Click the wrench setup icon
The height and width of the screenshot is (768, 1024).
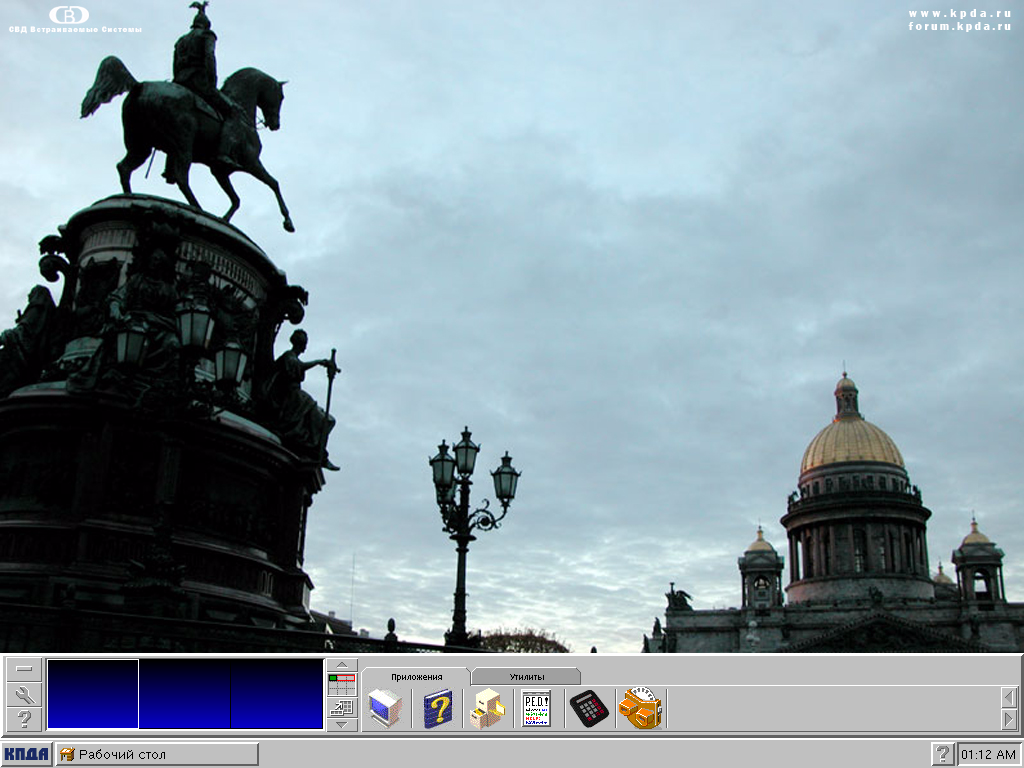click(x=24, y=695)
